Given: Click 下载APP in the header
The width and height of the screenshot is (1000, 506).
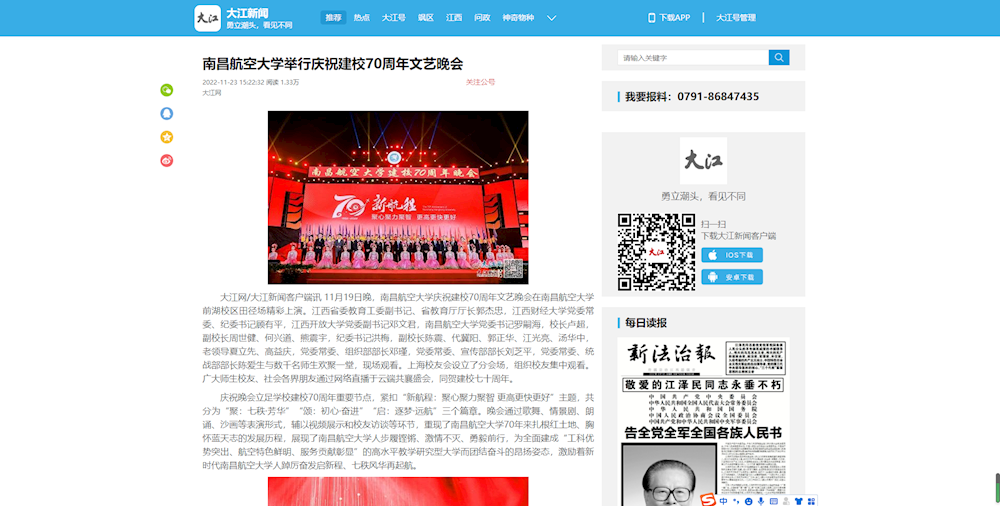Looking at the screenshot, I should tap(669, 18).
